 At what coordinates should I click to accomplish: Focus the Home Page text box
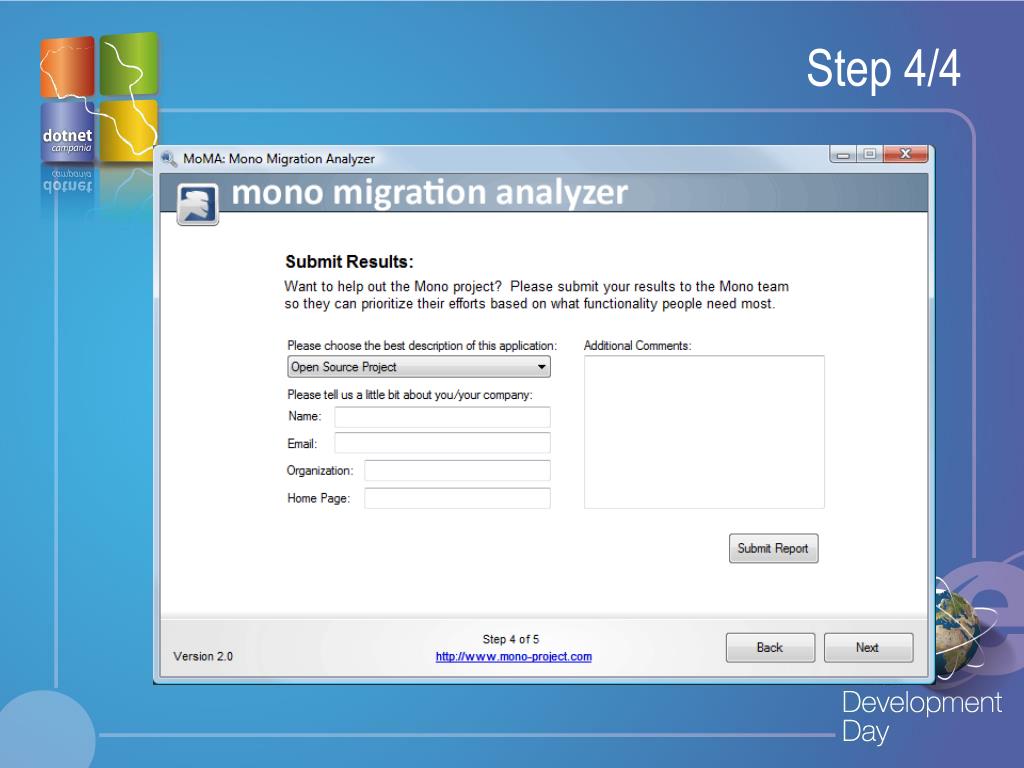[x=457, y=498]
